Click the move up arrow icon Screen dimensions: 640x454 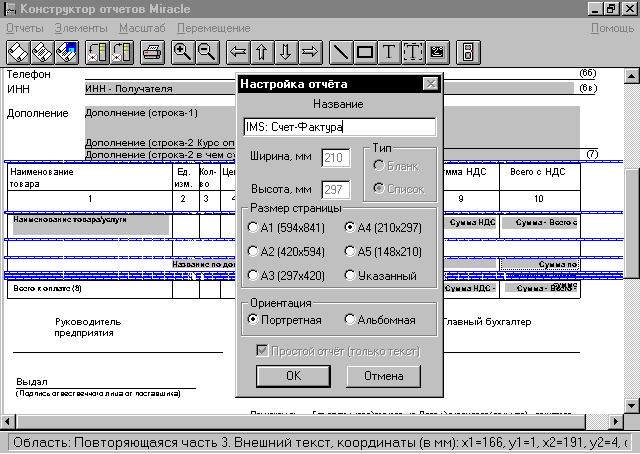[x=262, y=51]
